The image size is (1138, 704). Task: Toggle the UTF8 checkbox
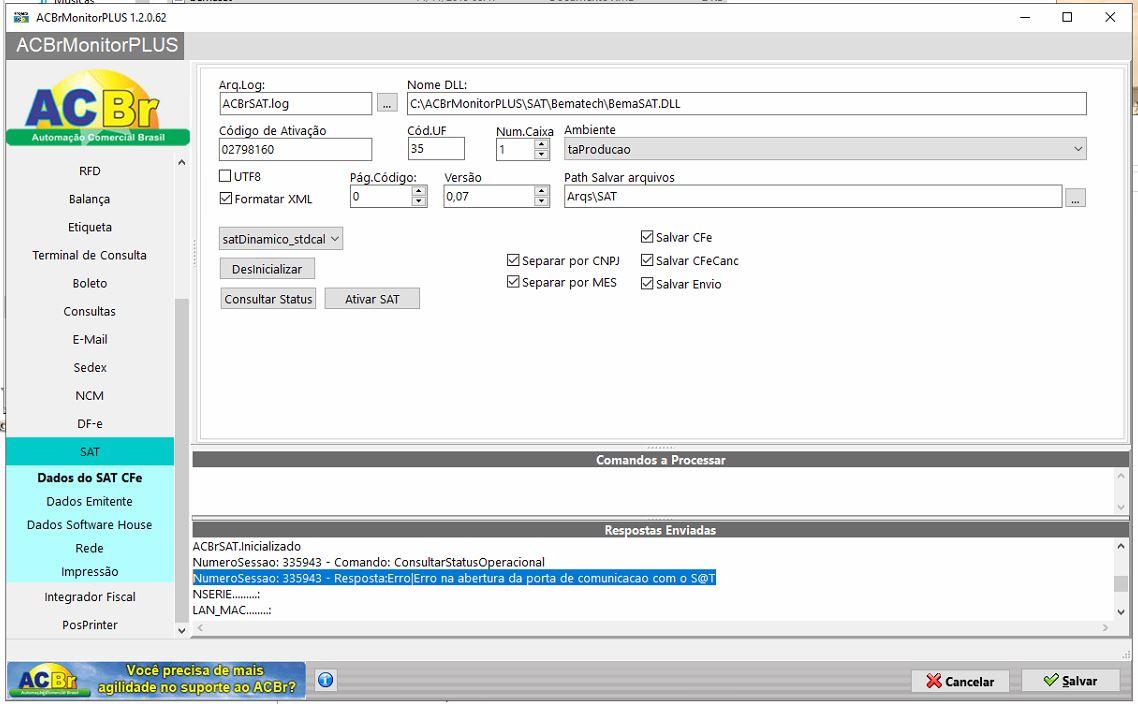click(x=225, y=176)
